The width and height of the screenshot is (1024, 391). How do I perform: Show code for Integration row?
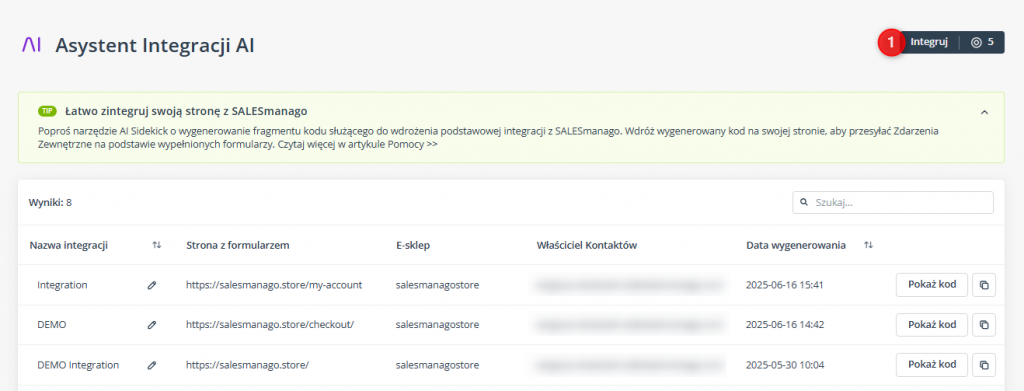(x=932, y=285)
